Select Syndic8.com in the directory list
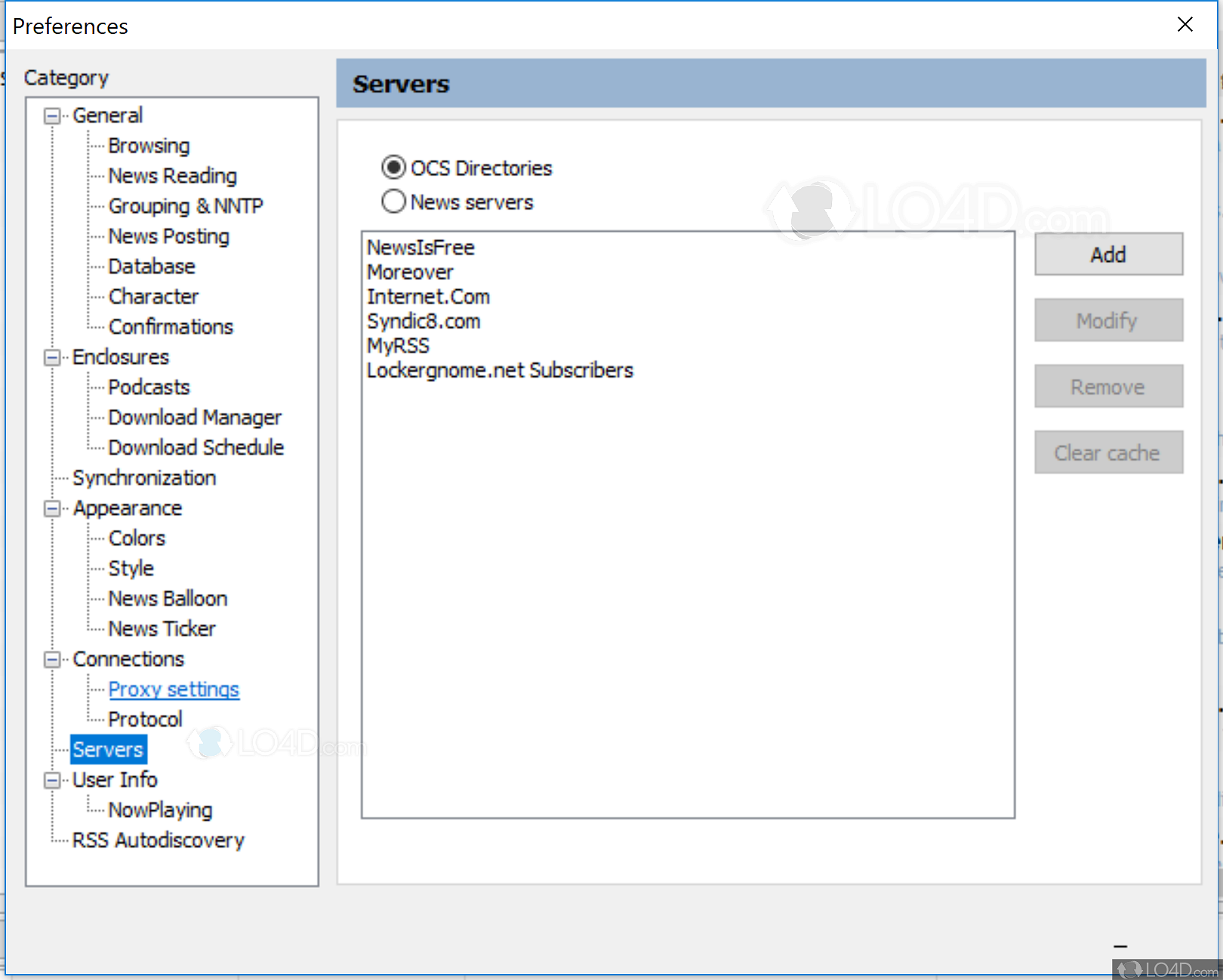The image size is (1223, 980). (x=424, y=322)
